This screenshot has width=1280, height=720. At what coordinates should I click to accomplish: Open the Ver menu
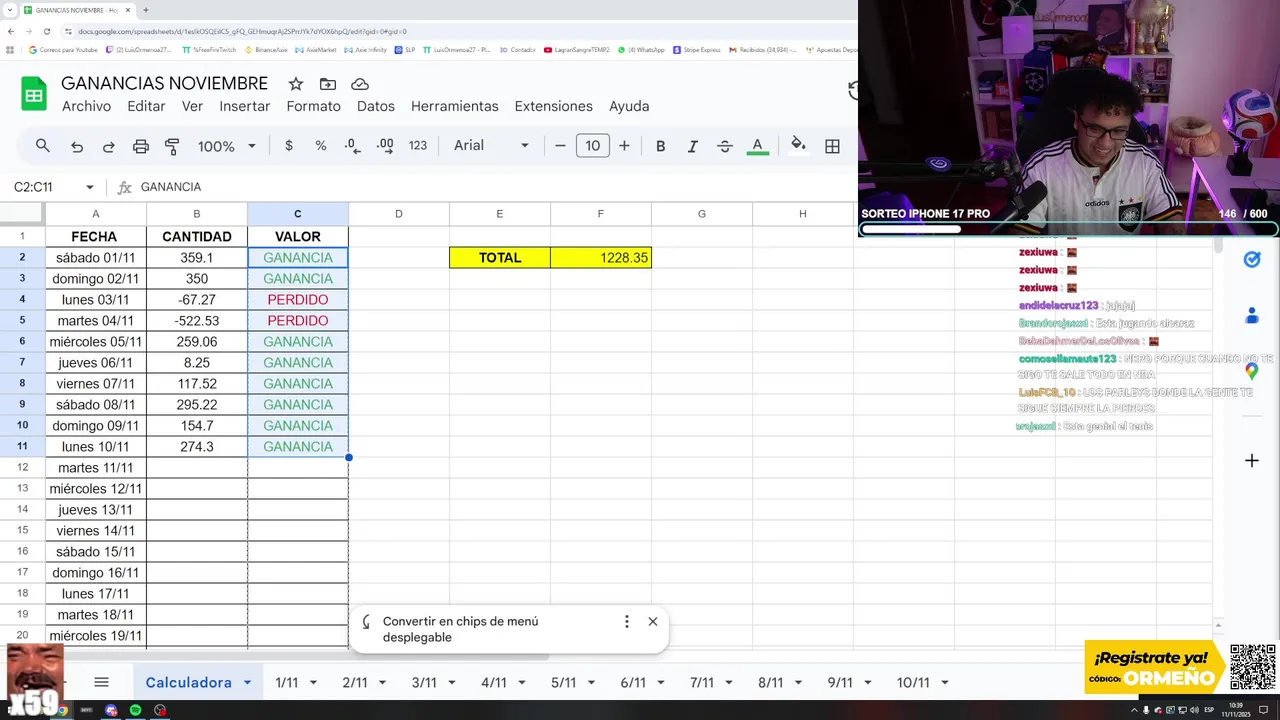click(192, 106)
